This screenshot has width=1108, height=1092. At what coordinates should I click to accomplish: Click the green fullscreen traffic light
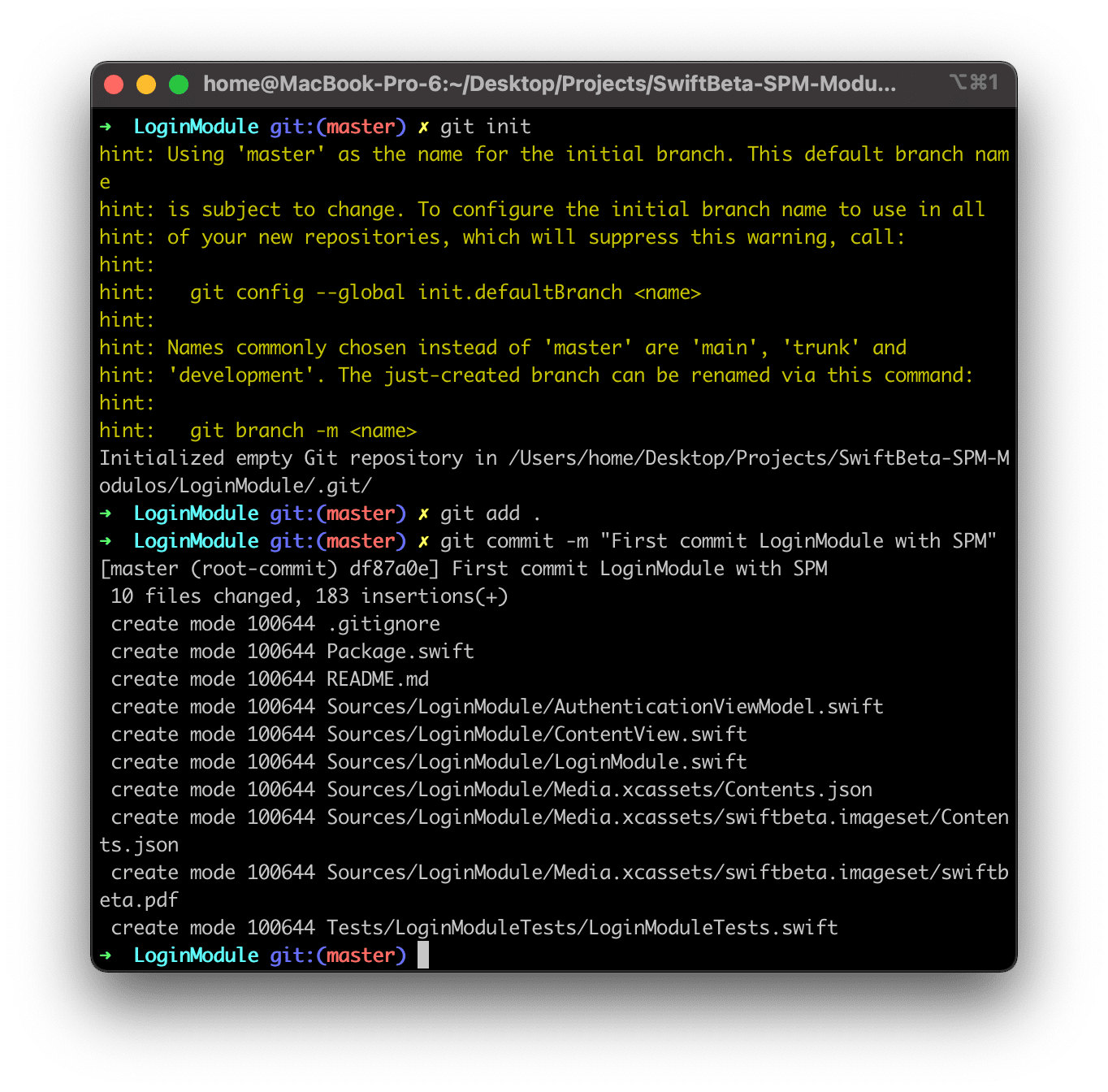click(178, 84)
